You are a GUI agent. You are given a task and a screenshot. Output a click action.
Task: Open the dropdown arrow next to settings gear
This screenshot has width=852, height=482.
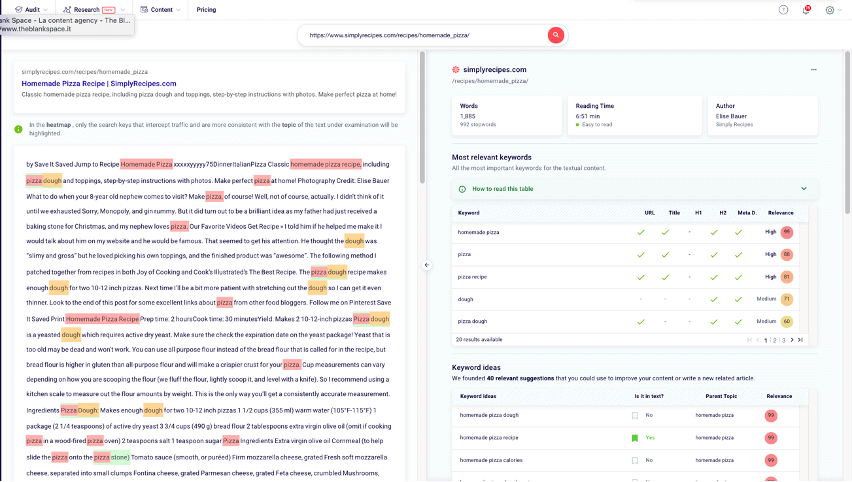(x=840, y=10)
